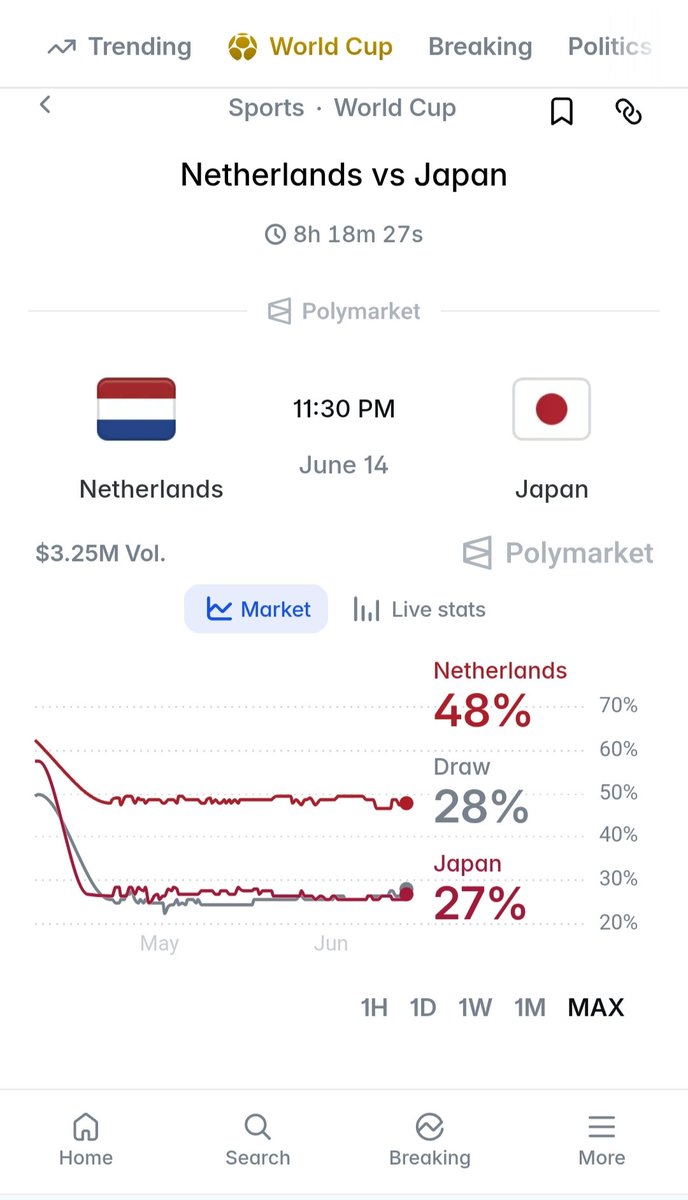Open Search from the bottom navigation

pyautogui.click(x=257, y=1141)
